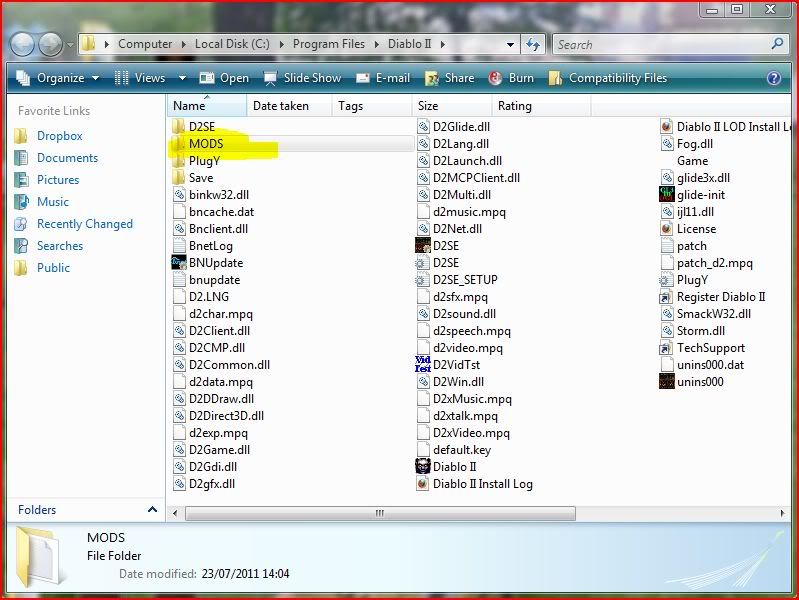Image resolution: width=799 pixels, height=600 pixels.
Task: Expand the recent pages dropdown beside Forward
Action: (x=70, y=44)
